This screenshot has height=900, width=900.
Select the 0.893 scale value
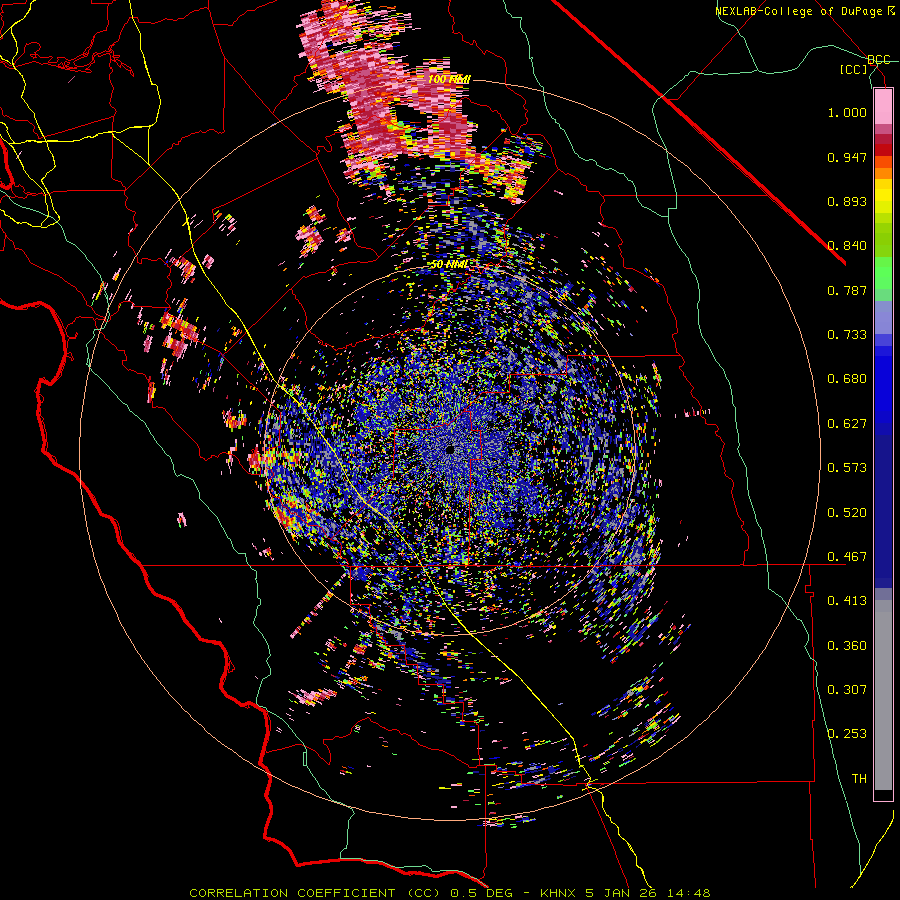tap(847, 201)
